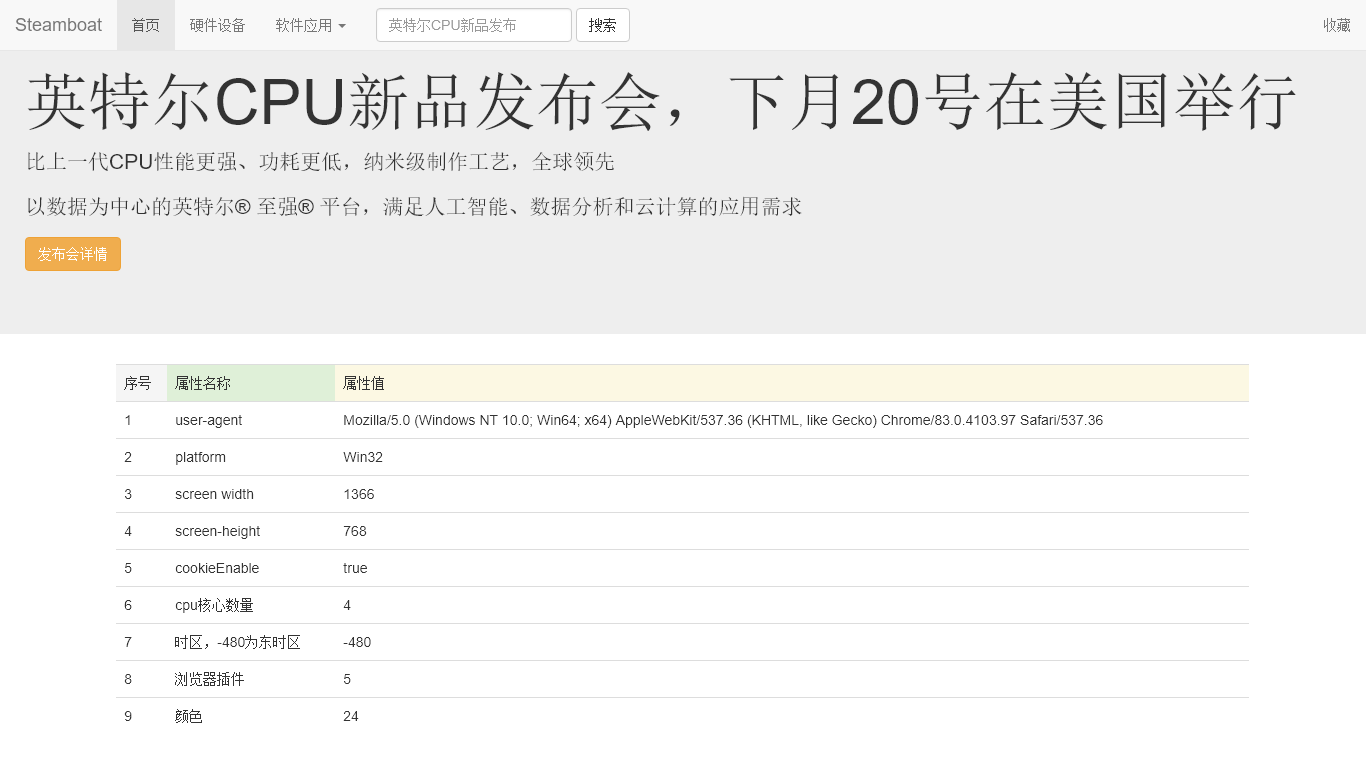
Task: Click the subtitle about 纳米级制作工艺
Action: [320, 162]
